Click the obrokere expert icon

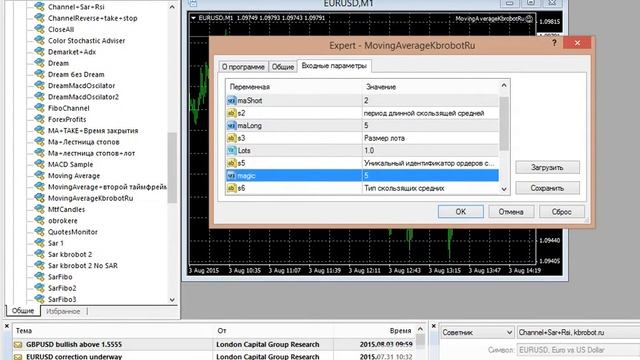click(39, 220)
